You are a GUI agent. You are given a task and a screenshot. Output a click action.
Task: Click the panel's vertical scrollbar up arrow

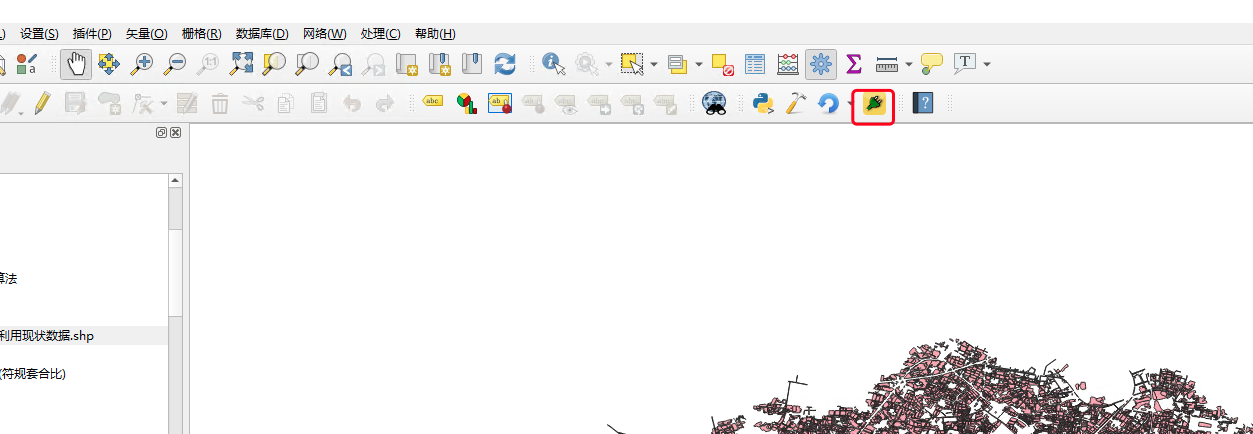coord(176,181)
